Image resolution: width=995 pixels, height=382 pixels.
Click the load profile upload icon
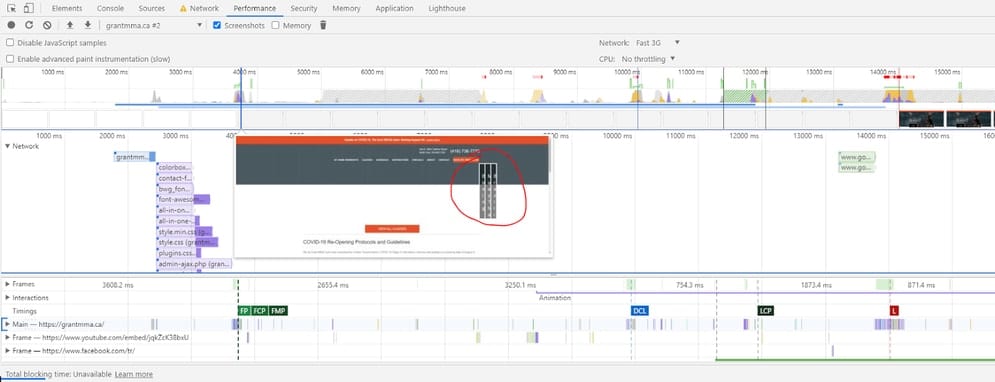click(x=70, y=25)
